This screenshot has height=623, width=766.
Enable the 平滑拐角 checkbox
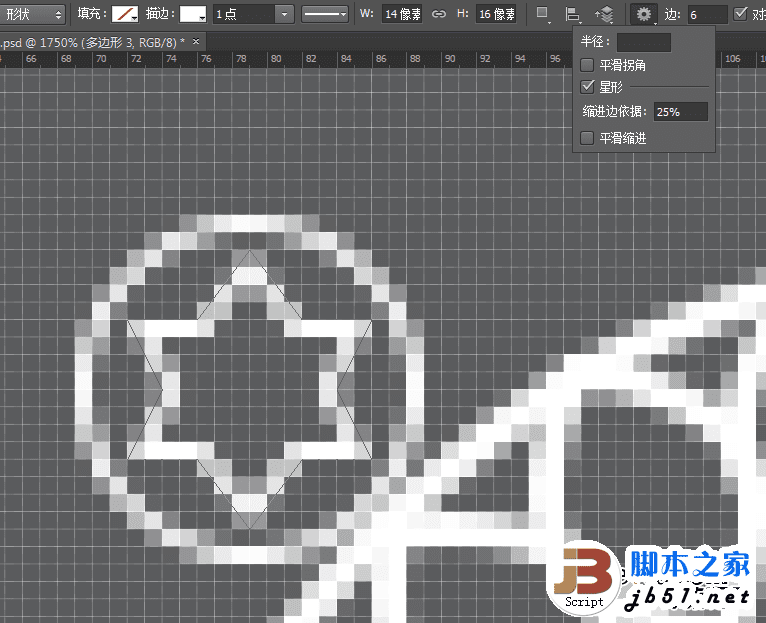click(x=587, y=65)
